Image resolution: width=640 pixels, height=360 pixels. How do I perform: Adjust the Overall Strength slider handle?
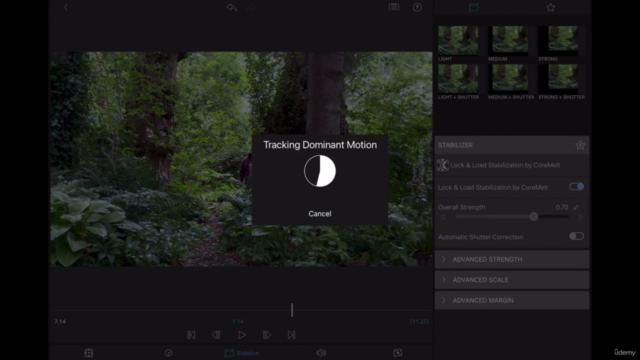pyautogui.click(x=533, y=217)
